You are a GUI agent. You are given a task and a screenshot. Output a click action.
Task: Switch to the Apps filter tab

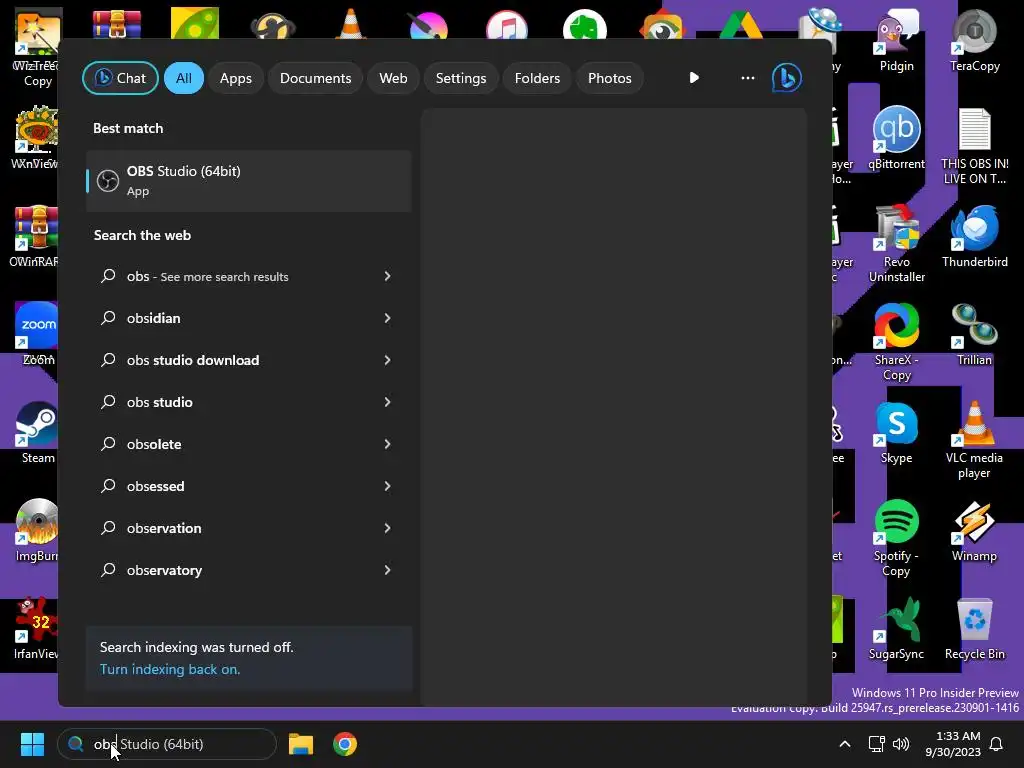click(236, 78)
